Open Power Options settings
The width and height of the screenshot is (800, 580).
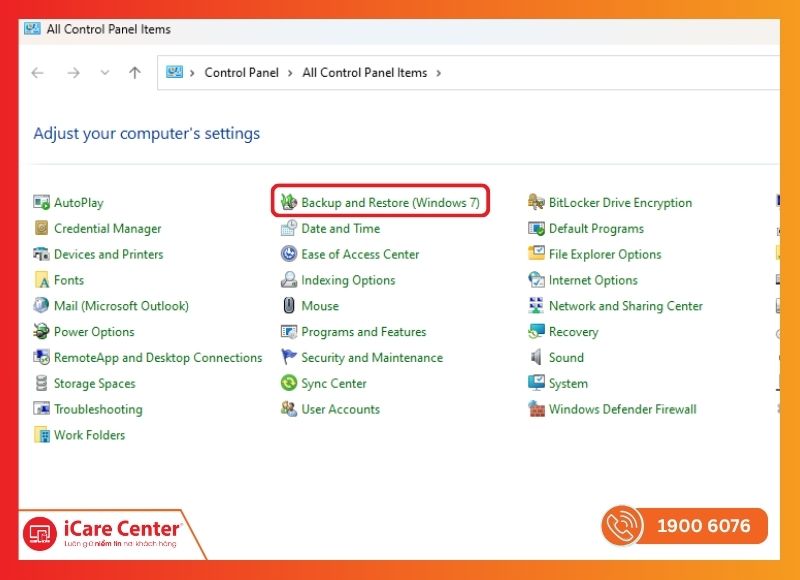point(94,332)
